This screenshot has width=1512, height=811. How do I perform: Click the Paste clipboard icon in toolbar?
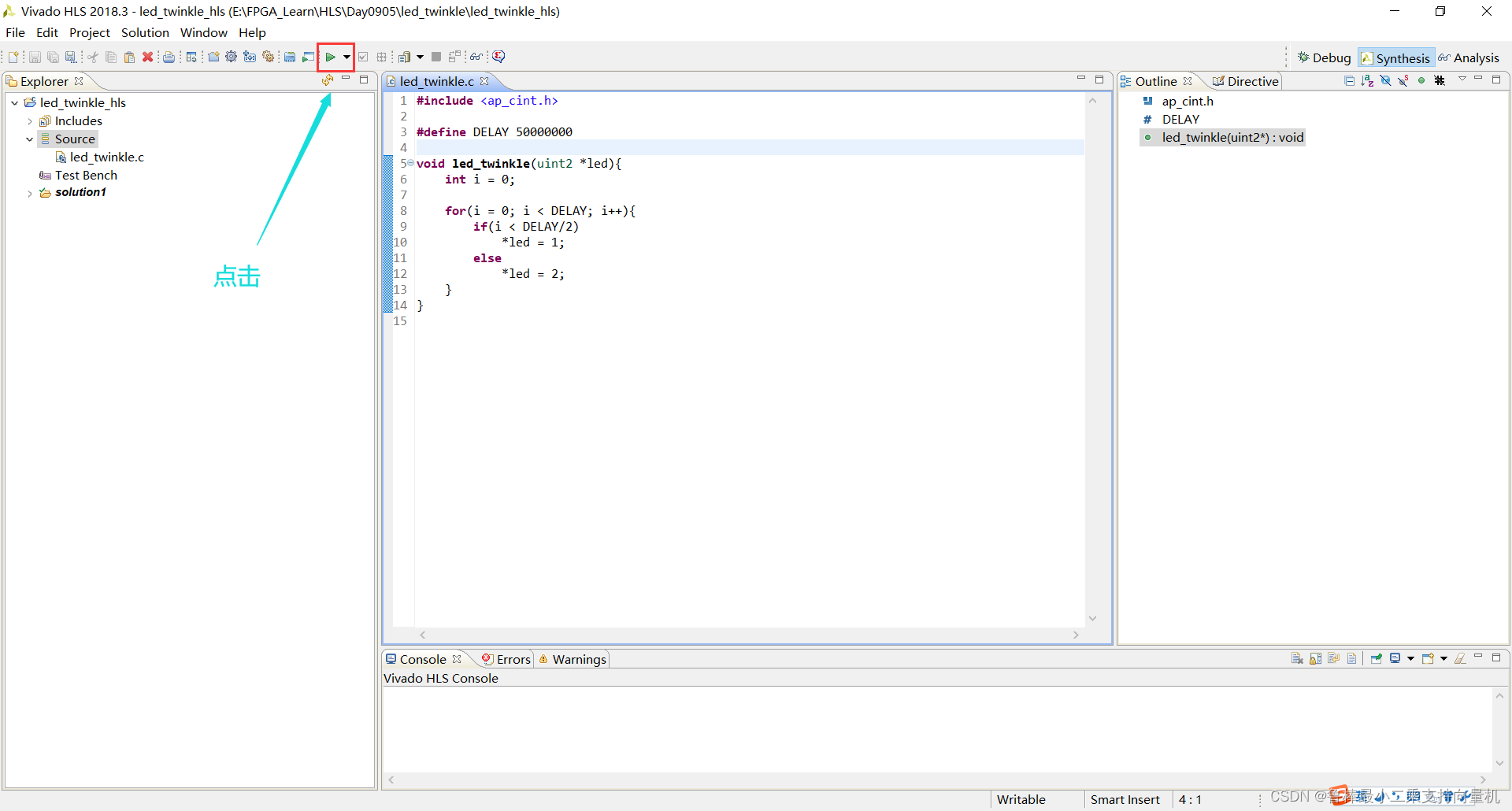coord(129,57)
